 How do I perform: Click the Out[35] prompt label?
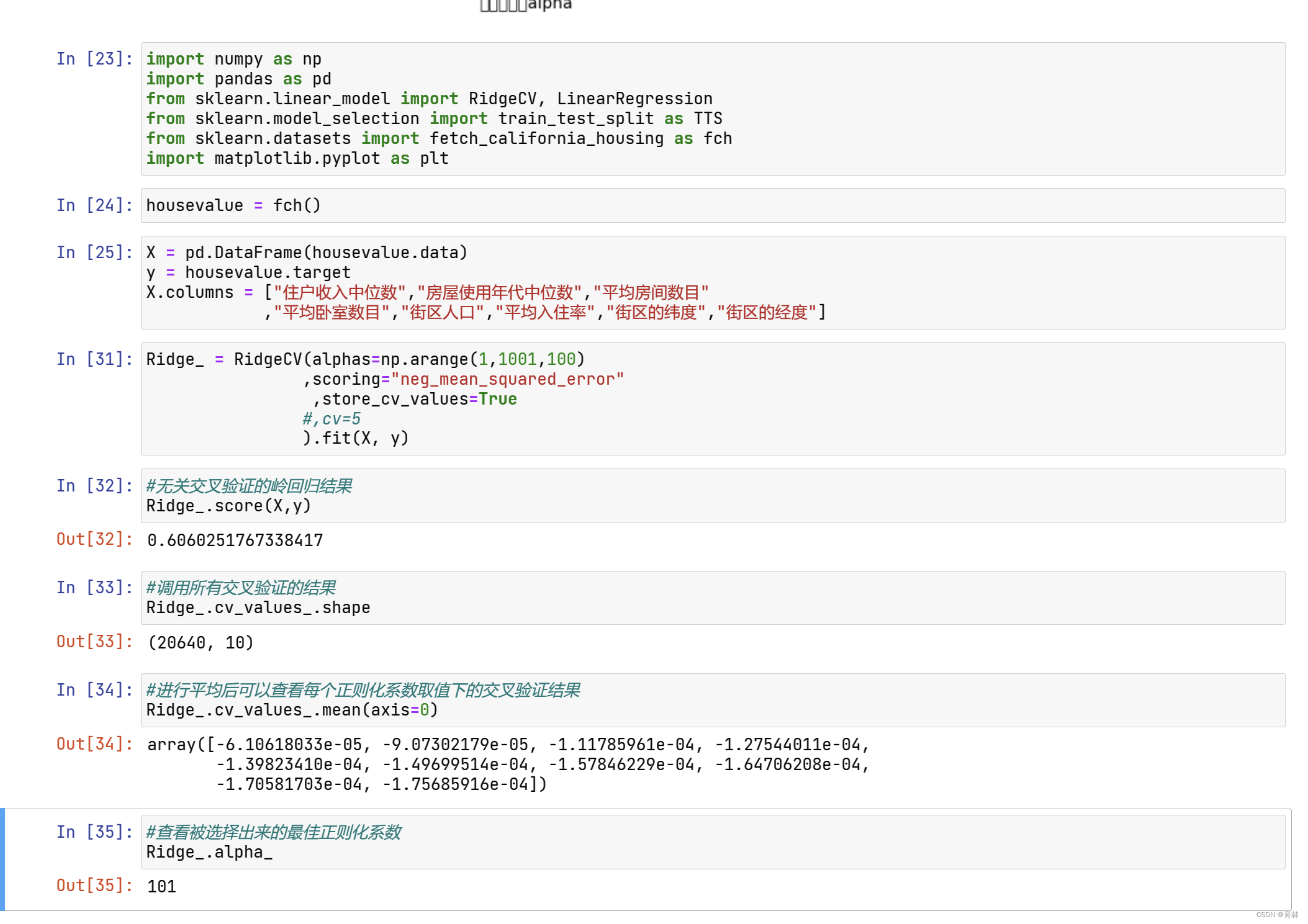pyautogui.click(x=94, y=886)
